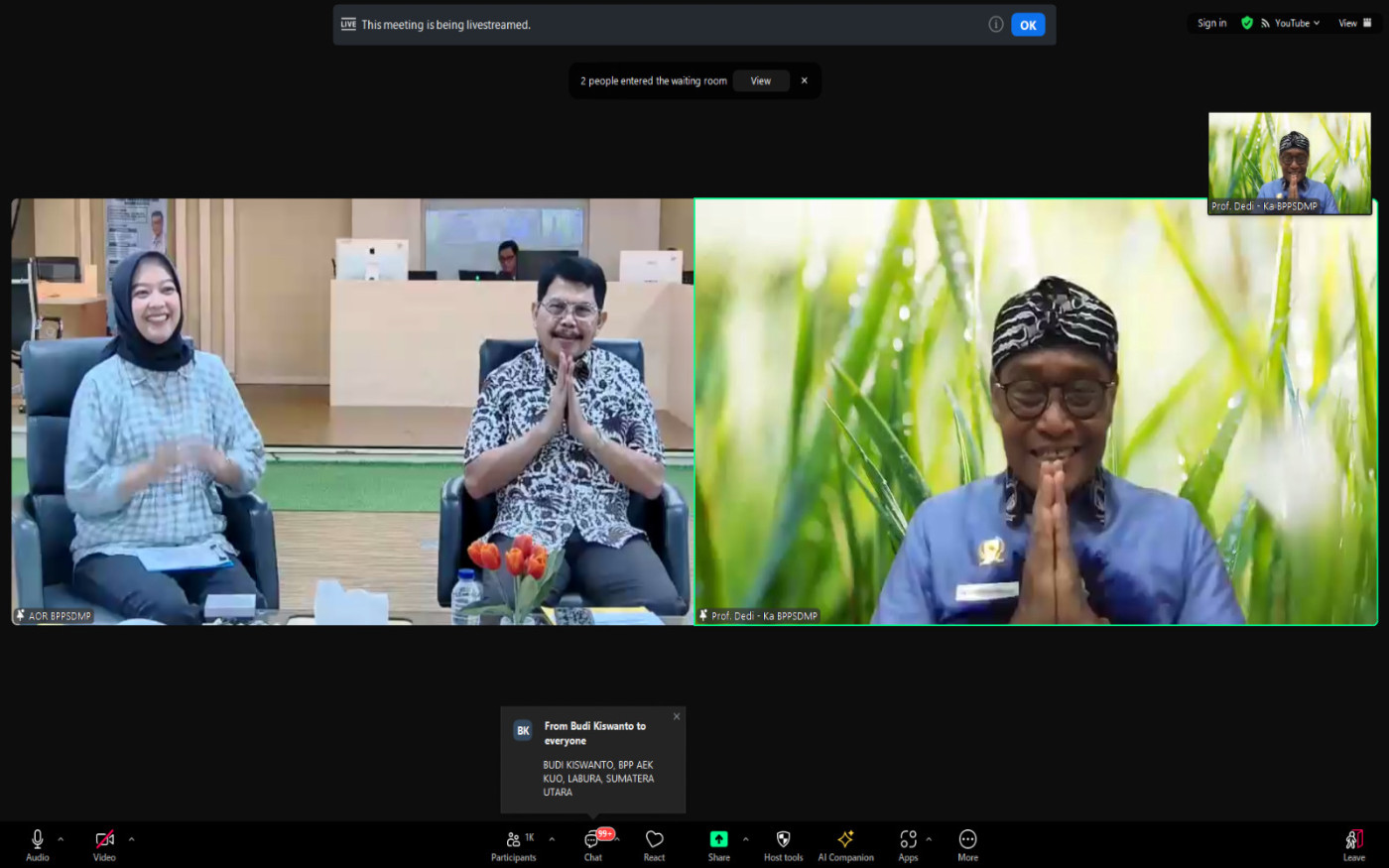
Task: Click View for waiting room entrants
Action: coord(761,81)
